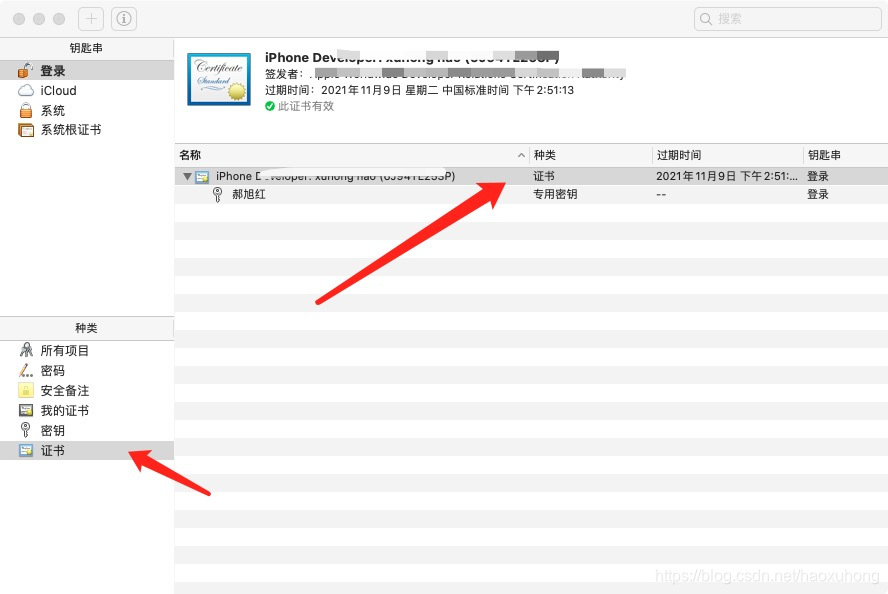The image size is (888, 594).
Task: Click the green valid-certificate checkmark icon
Action: click(x=270, y=106)
